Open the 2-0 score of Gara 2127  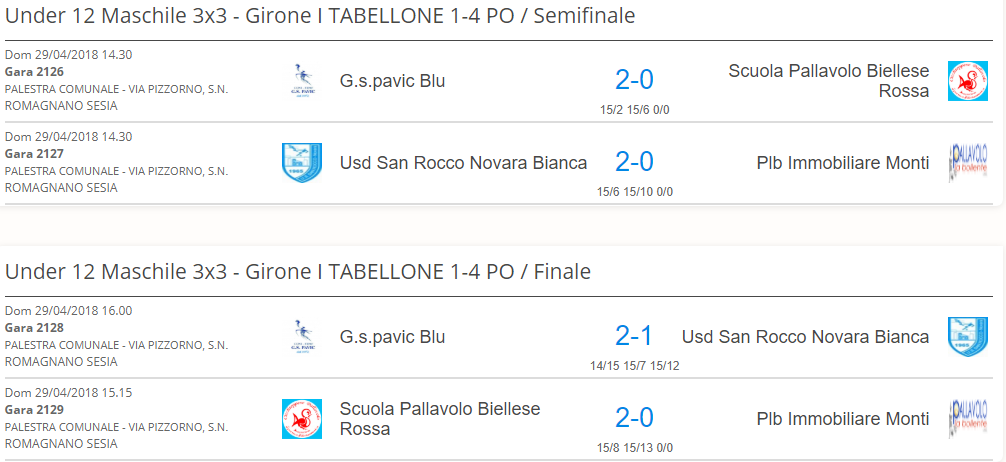[634, 162]
